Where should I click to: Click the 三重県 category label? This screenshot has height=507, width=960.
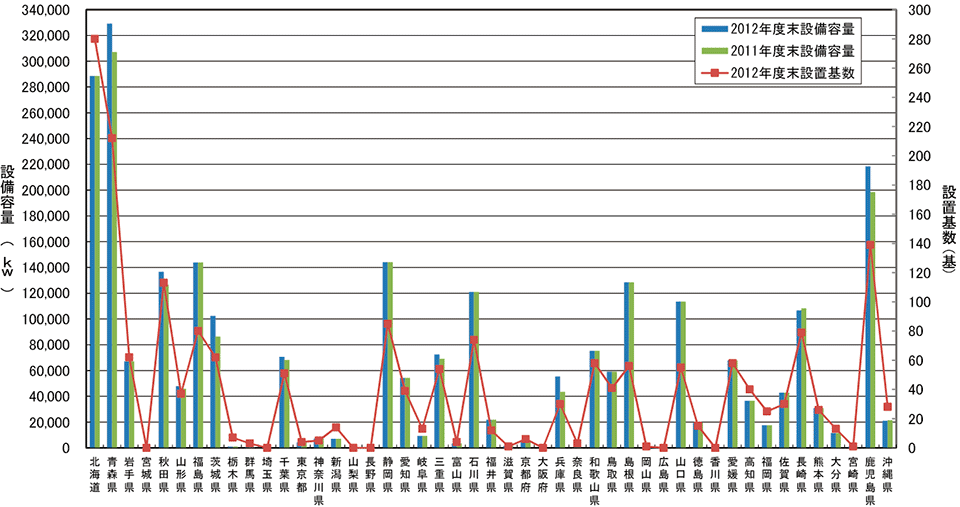click(439, 473)
